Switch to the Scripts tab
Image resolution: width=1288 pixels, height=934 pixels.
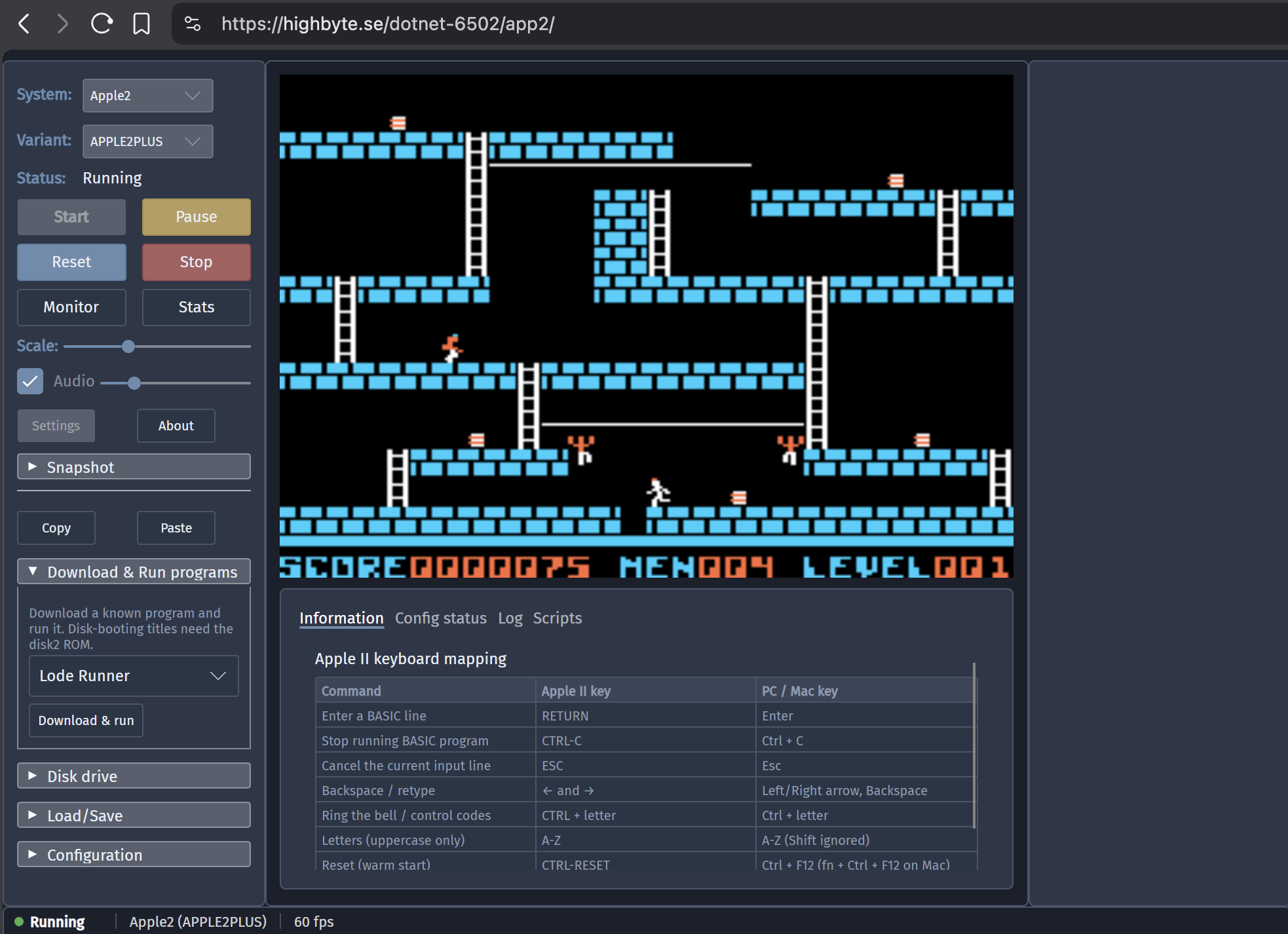click(x=557, y=618)
